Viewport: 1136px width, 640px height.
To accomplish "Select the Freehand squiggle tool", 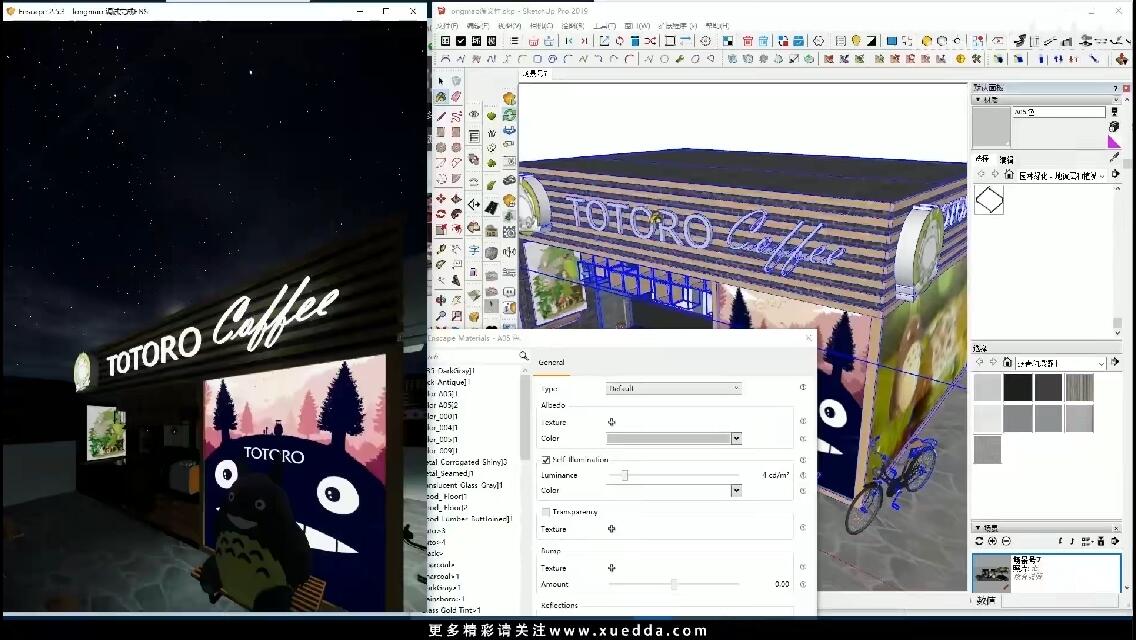I will pos(456,116).
